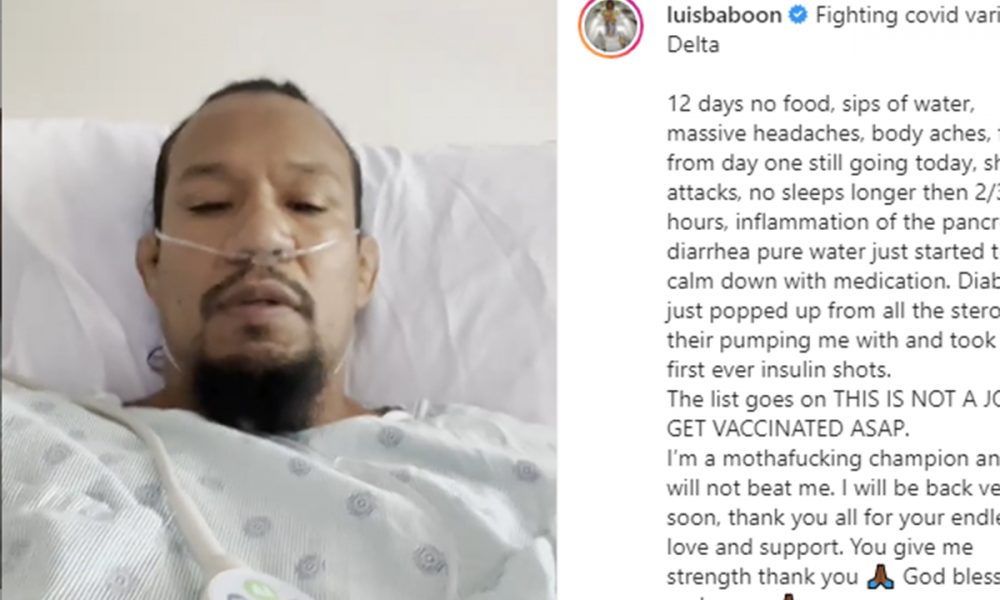The width and height of the screenshot is (1000, 600).
Task: Select the word 'Delta' in the caption
Action: [x=693, y=45]
